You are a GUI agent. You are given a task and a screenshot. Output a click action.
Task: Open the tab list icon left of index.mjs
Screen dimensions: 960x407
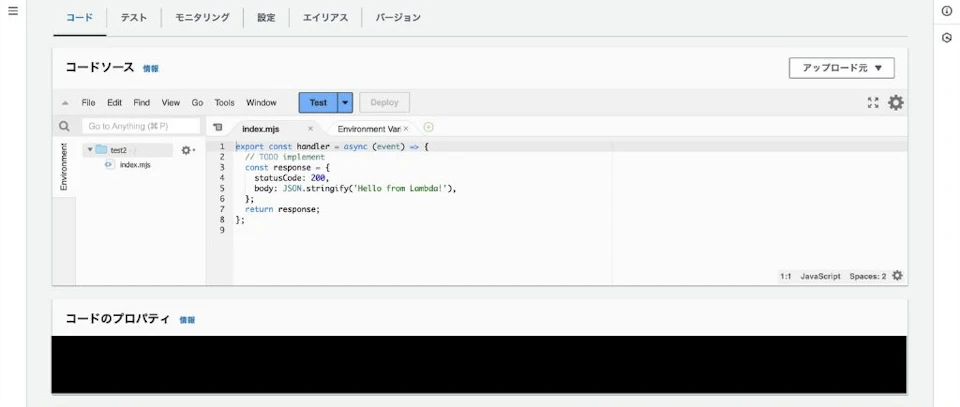(x=217, y=127)
